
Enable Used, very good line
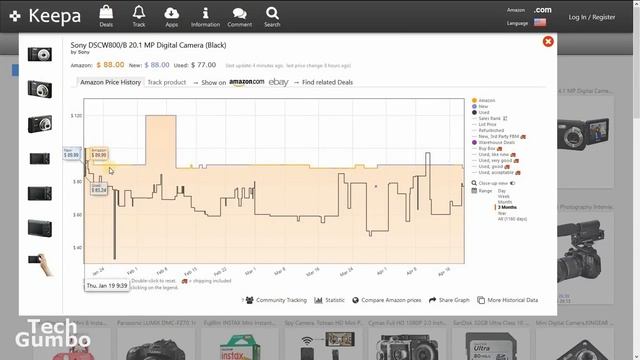pos(495,160)
